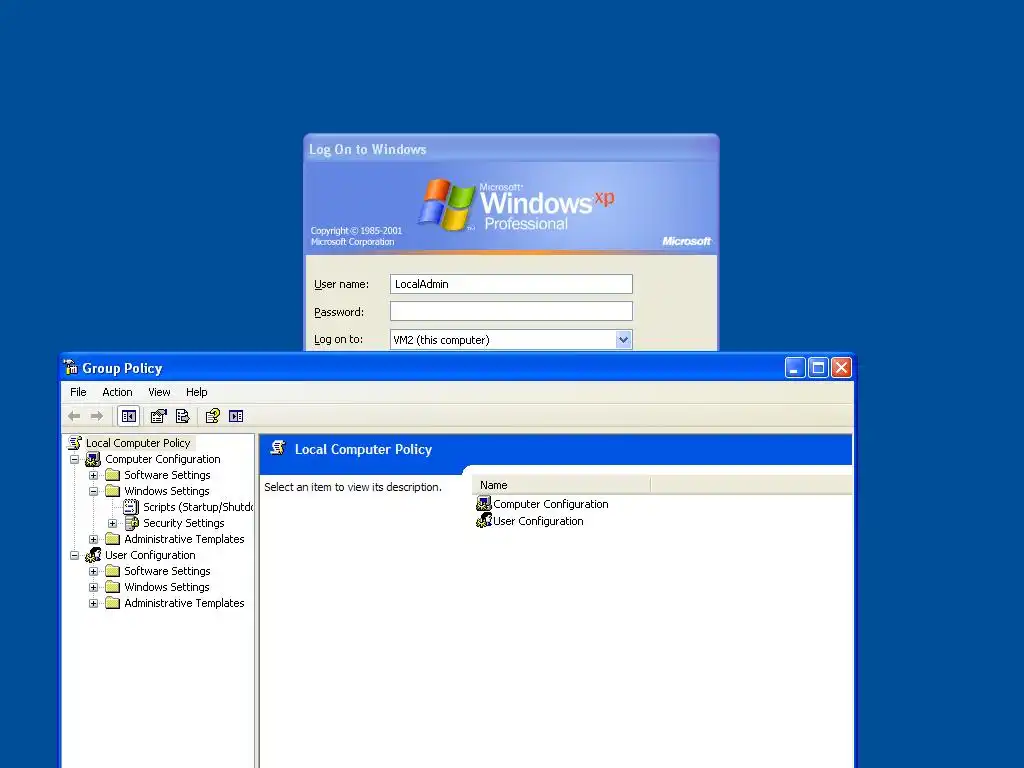Click the Local Computer Policy scroll icon in tree
1024x768 pixels.
(x=75, y=443)
